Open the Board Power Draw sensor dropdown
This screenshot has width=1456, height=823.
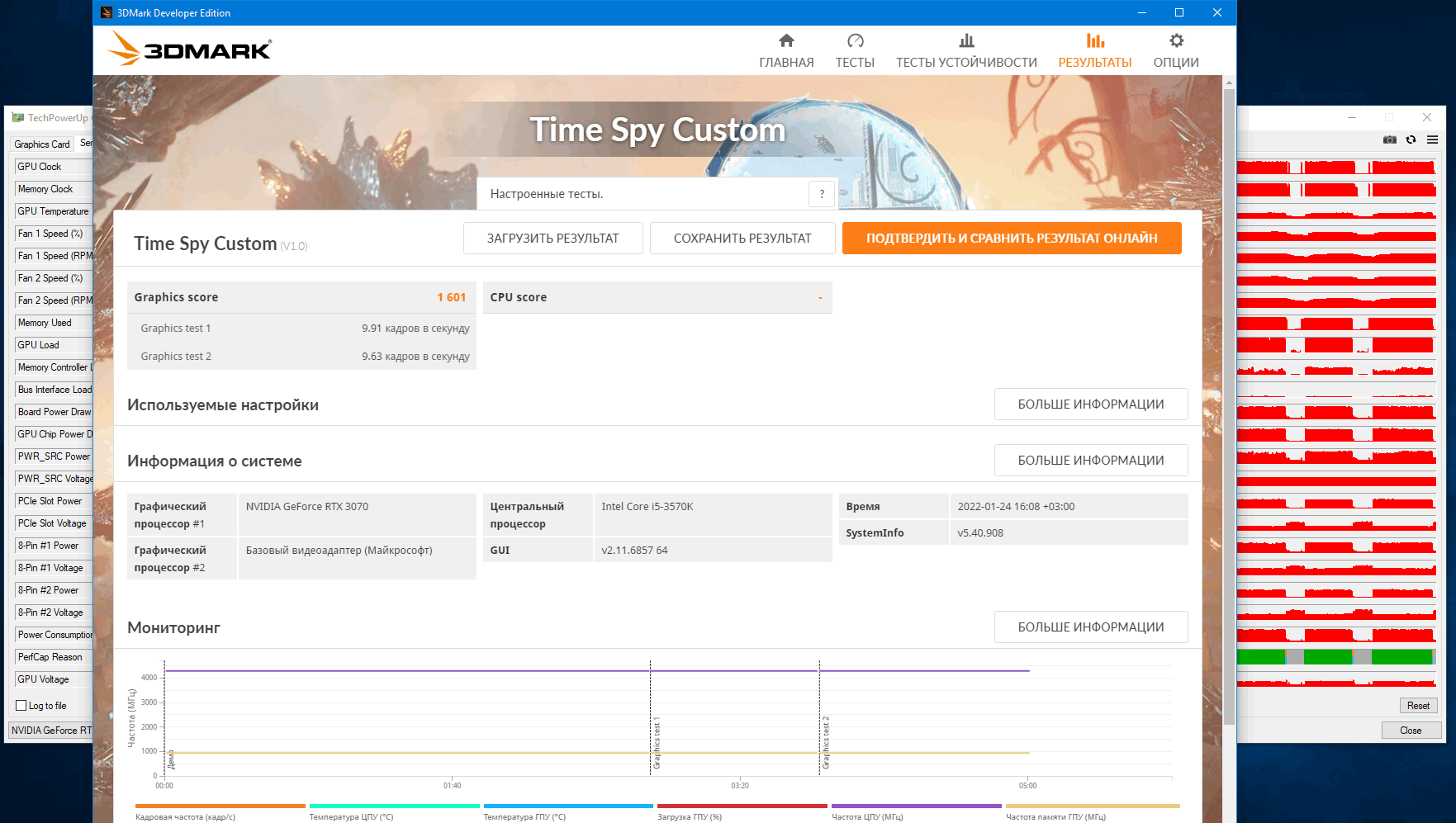coord(54,412)
